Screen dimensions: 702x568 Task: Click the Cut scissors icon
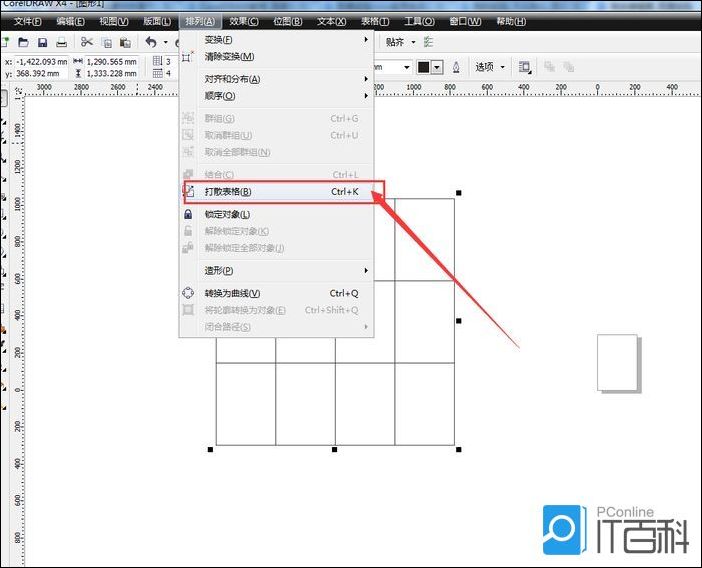point(87,42)
